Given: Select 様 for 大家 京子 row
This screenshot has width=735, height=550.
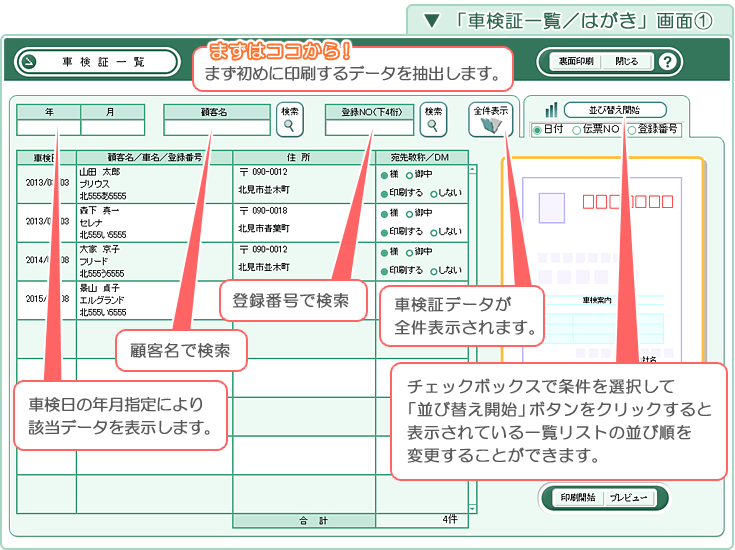Looking at the screenshot, I should [384, 253].
